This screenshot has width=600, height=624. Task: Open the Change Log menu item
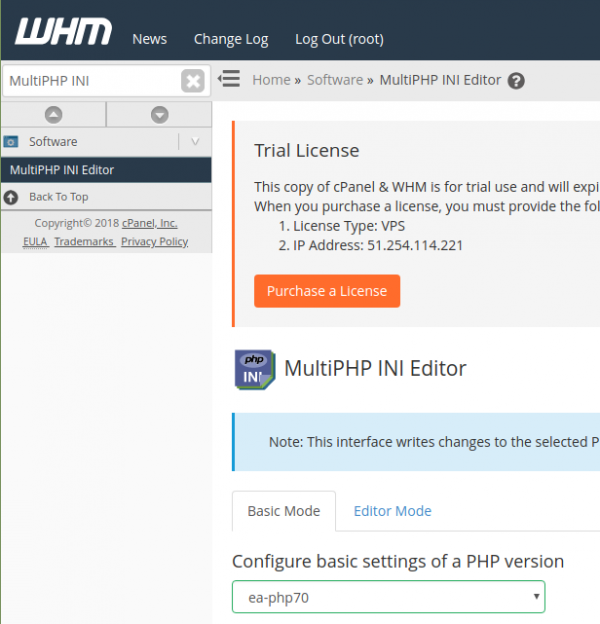pyautogui.click(x=231, y=39)
